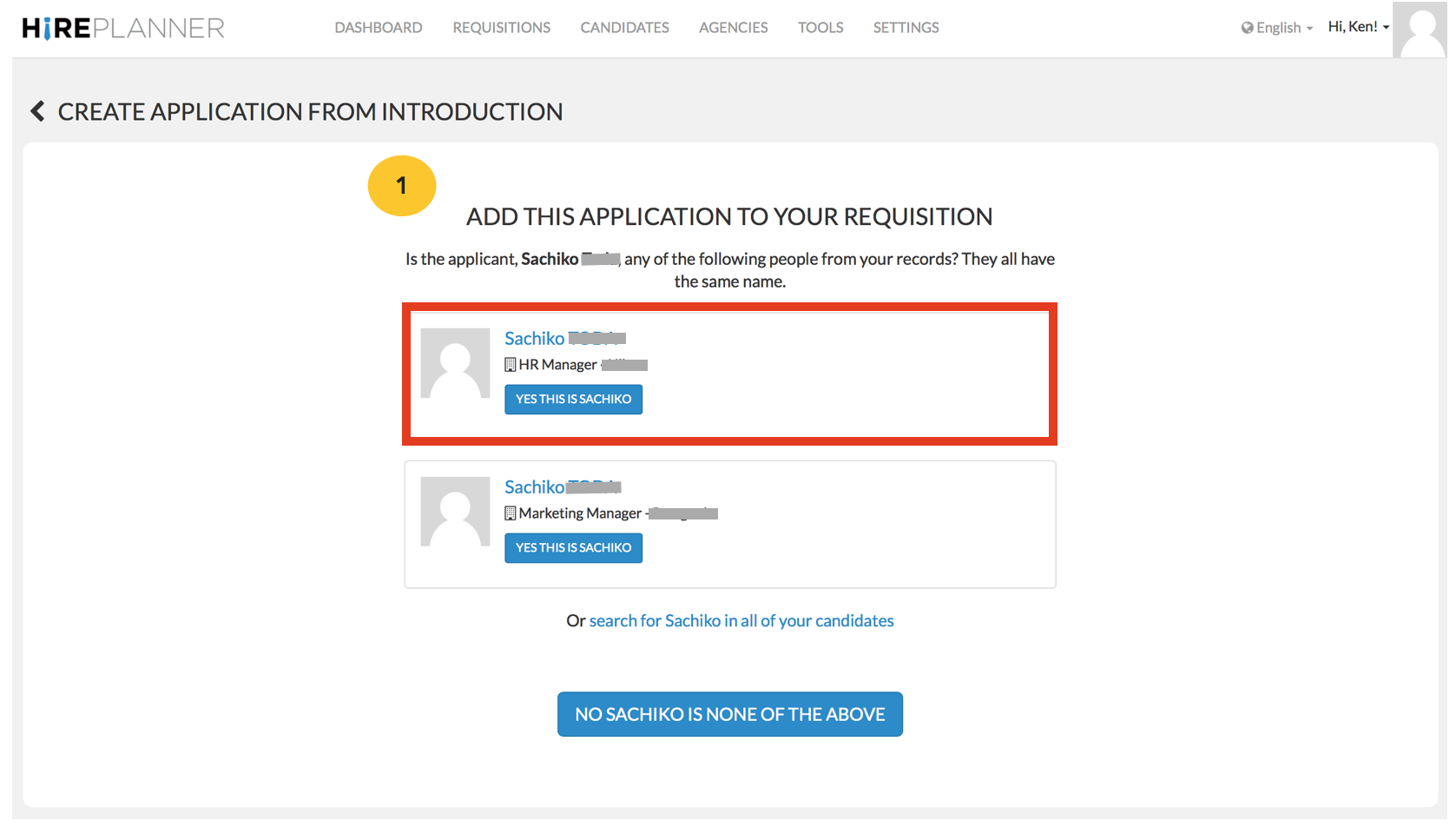Screen dimensions: 1456x827
Task: Open the Tools menu
Action: pos(820,28)
